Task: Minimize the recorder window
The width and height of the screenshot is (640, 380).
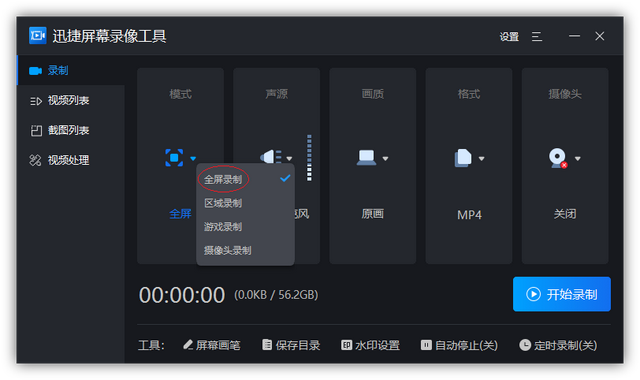Action: point(574,36)
